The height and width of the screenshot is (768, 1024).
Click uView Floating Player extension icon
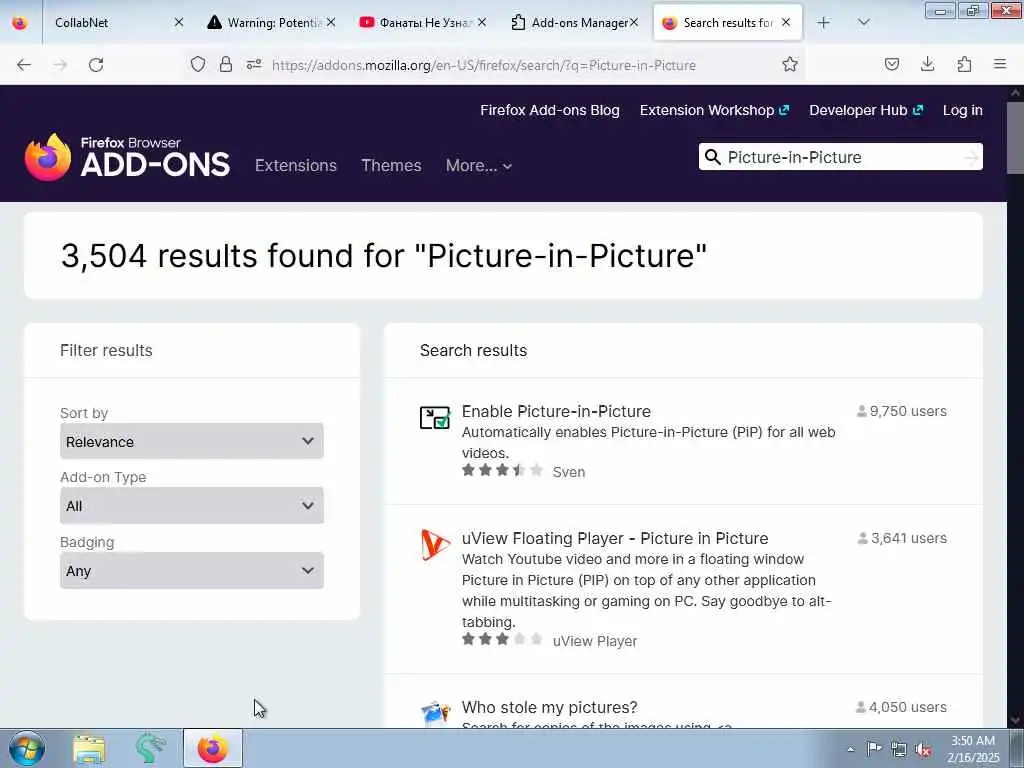pos(435,545)
